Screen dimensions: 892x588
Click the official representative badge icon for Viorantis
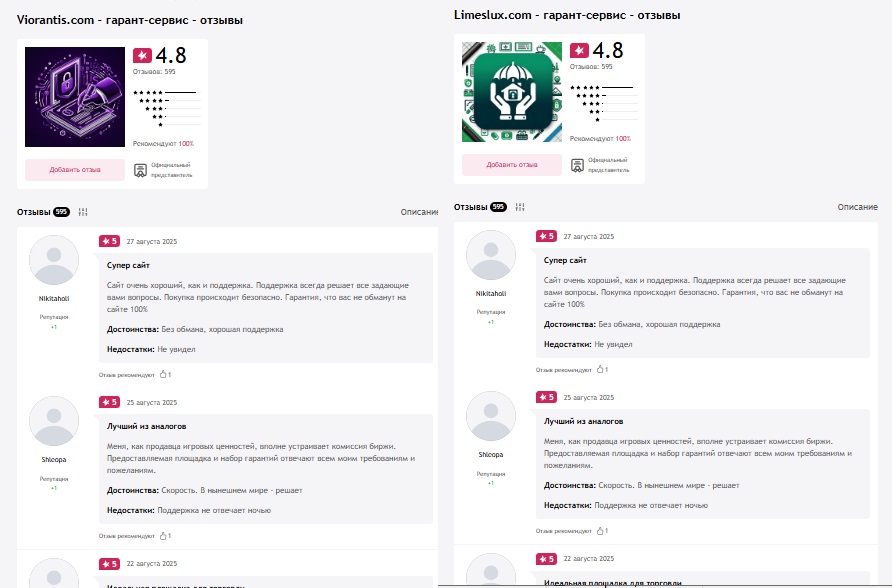[x=140, y=170]
